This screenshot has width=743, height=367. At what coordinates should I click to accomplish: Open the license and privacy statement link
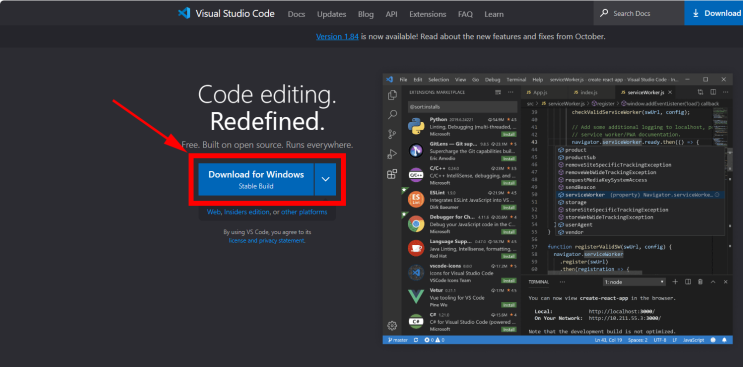[x=267, y=241]
